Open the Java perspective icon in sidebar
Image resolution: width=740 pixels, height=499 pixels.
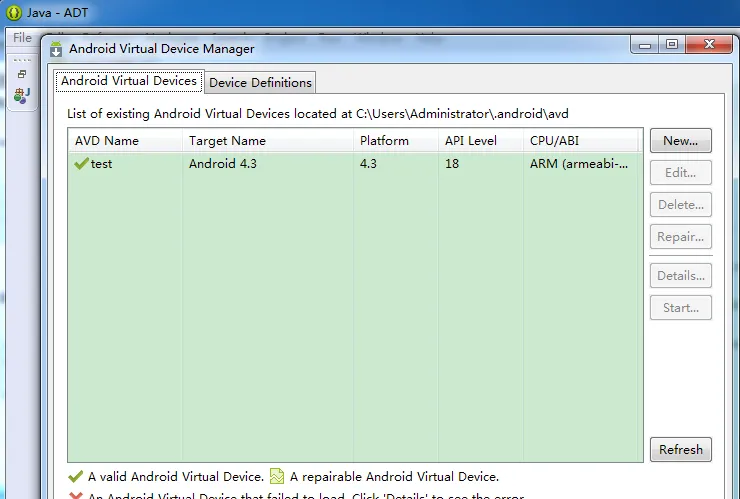21,96
